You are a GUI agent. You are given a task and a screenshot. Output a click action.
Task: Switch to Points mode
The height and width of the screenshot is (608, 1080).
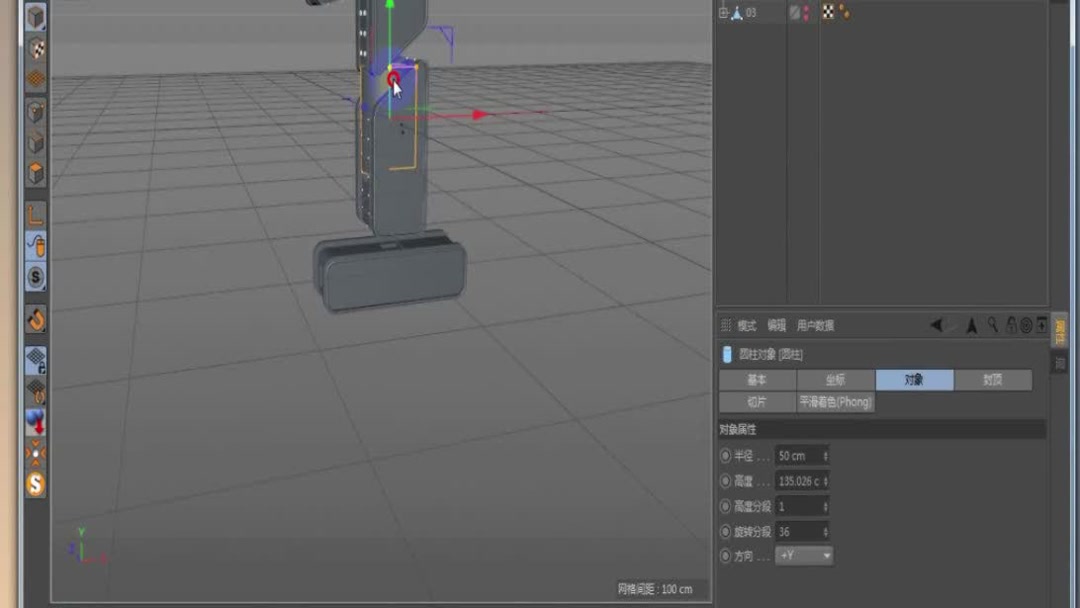point(35,110)
